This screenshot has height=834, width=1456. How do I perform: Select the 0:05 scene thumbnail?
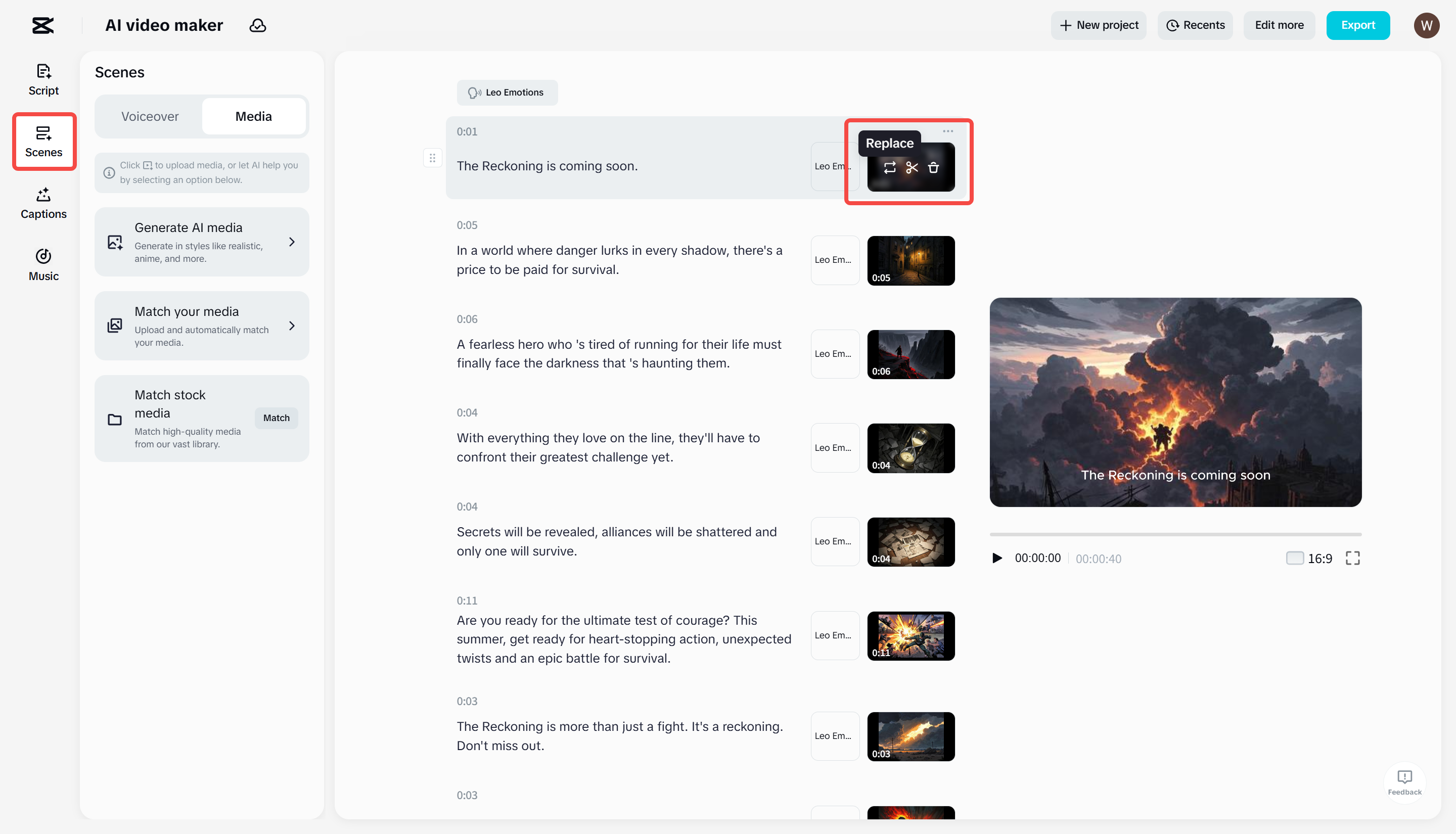[x=911, y=260]
